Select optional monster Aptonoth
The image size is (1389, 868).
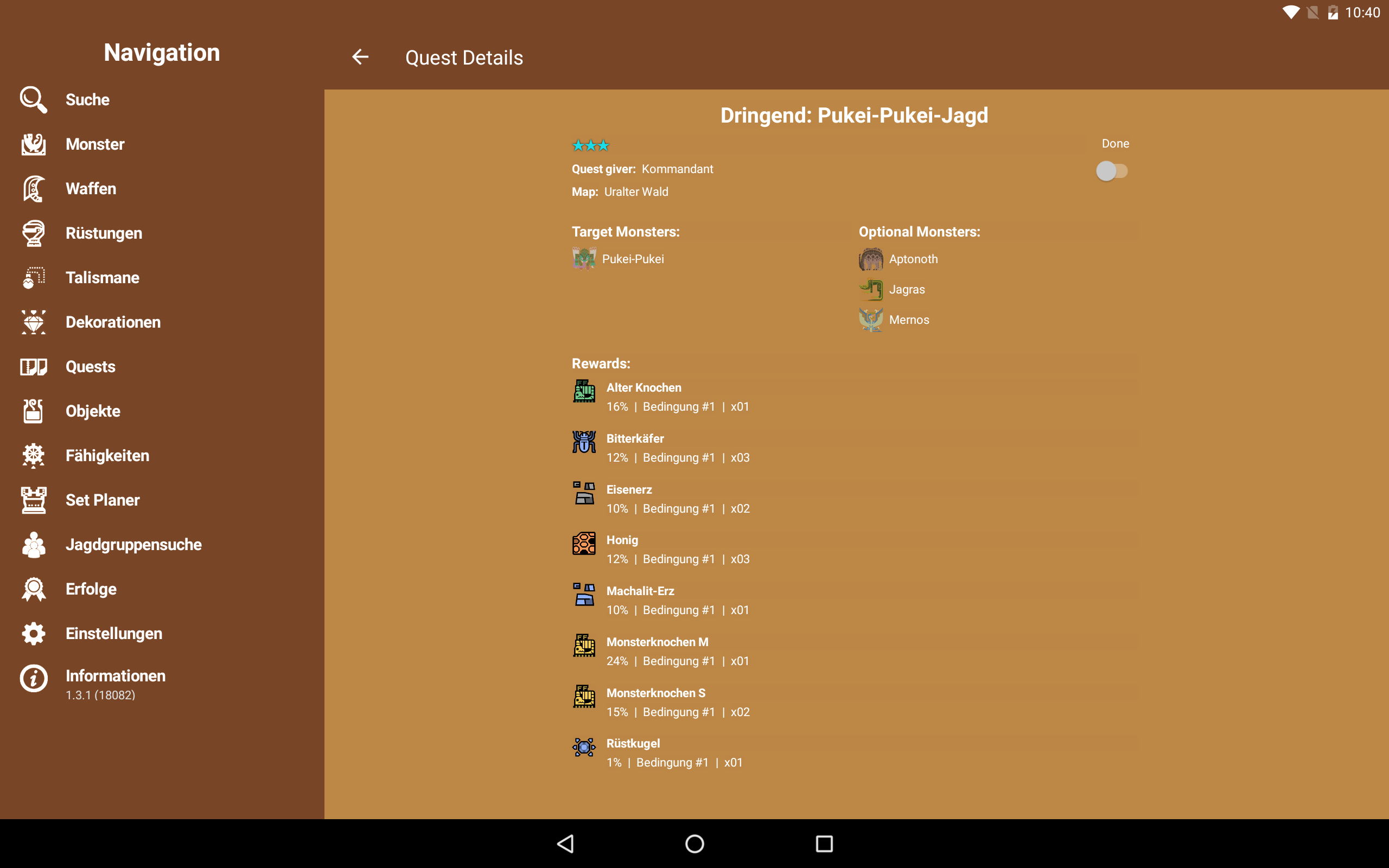[913, 259]
